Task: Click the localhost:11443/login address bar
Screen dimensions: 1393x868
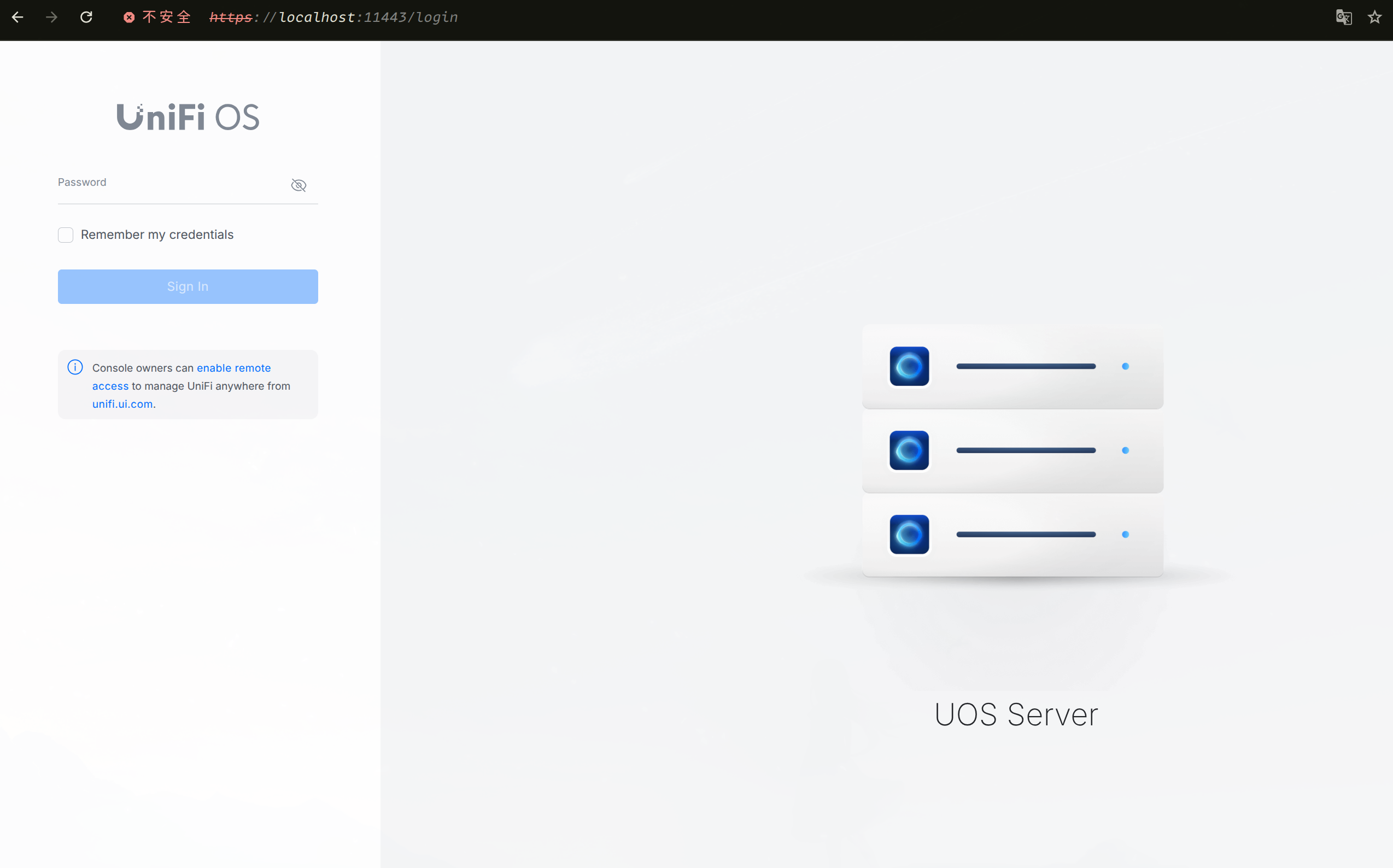Action: tap(333, 17)
